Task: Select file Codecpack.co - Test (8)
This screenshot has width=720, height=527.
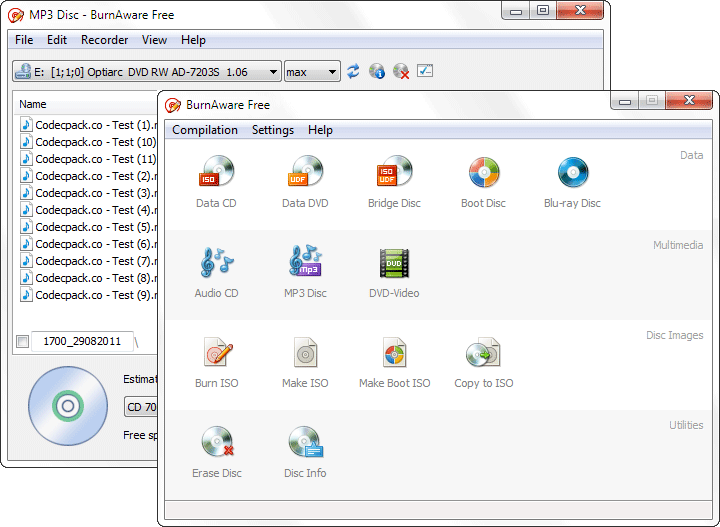Action: 88,278
